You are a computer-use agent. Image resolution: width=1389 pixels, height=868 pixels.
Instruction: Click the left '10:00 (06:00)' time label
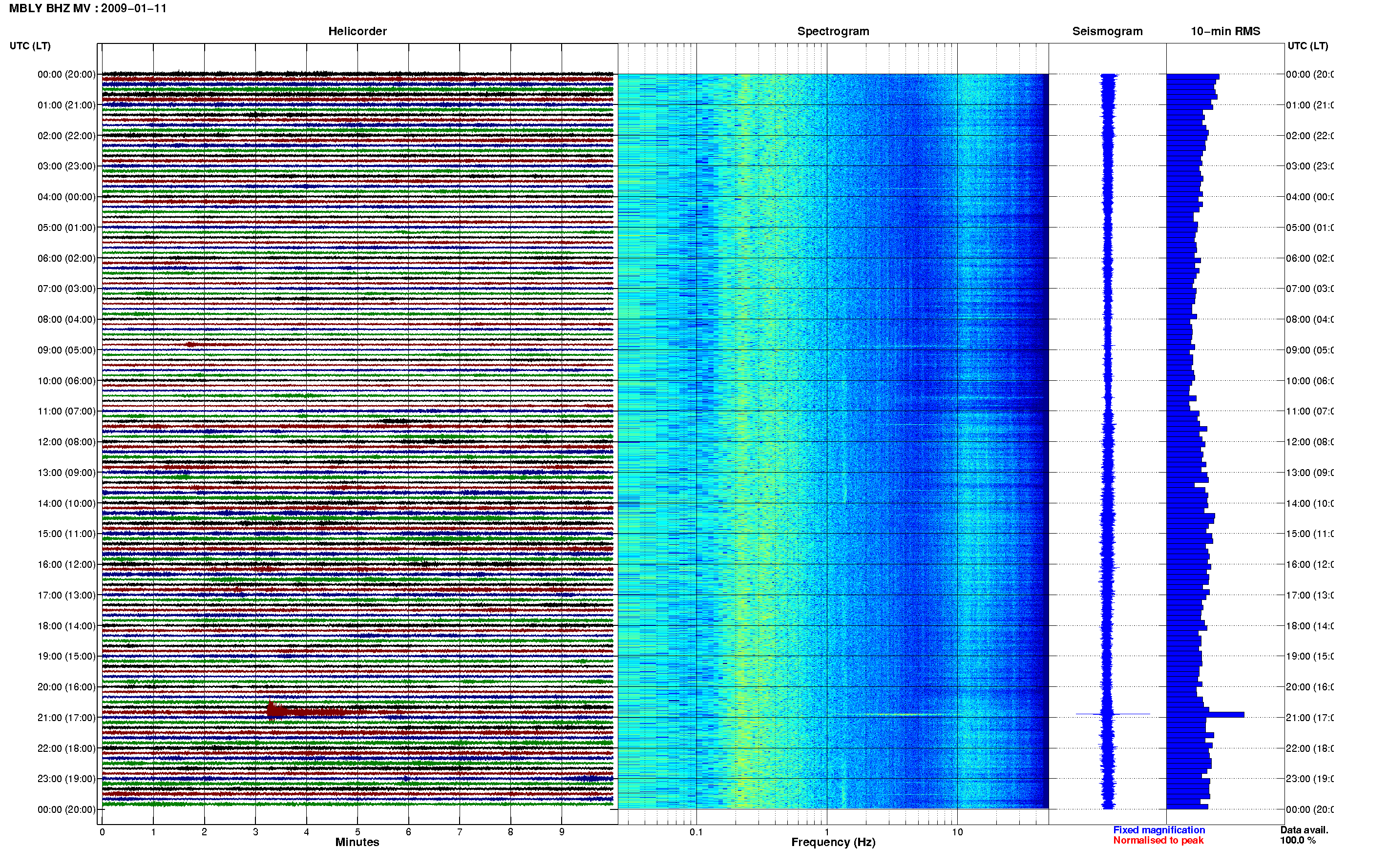[66, 381]
